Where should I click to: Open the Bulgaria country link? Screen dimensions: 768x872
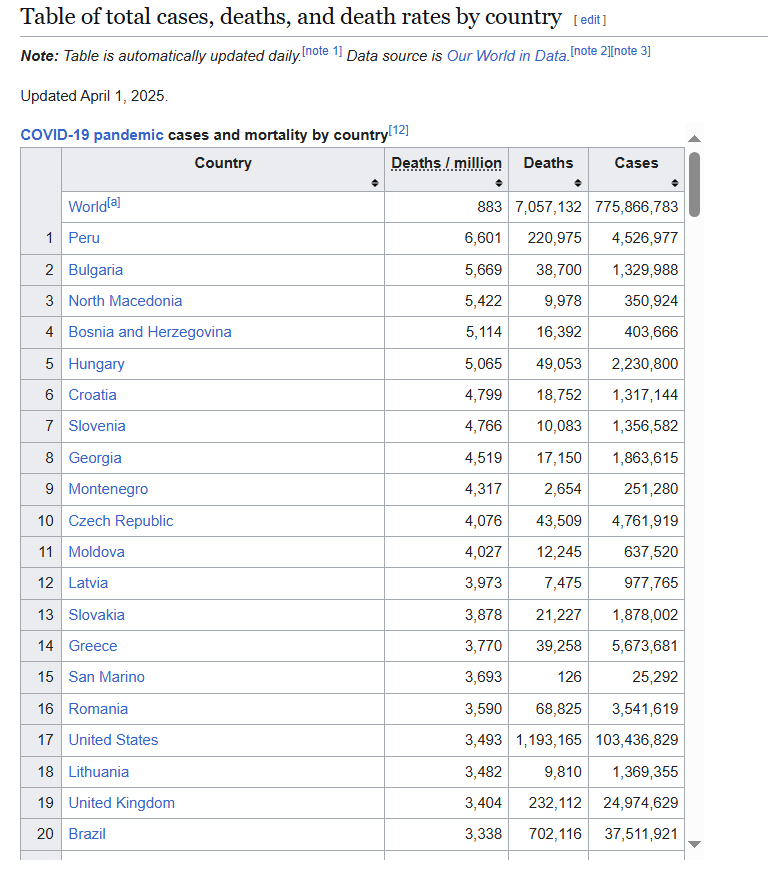point(96,270)
